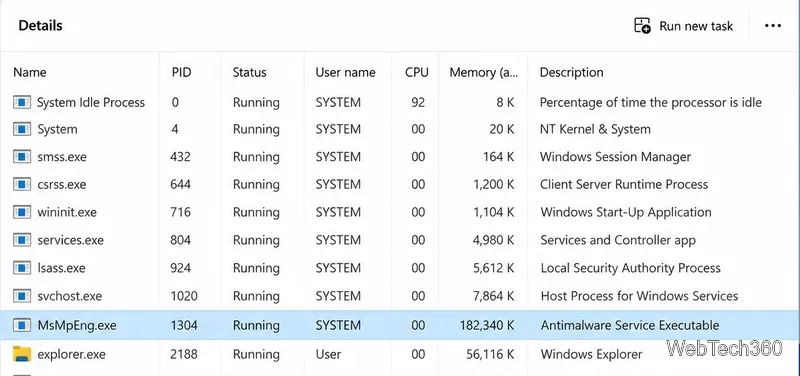Click CPU value 92
The image size is (800, 376).
(418, 102)
